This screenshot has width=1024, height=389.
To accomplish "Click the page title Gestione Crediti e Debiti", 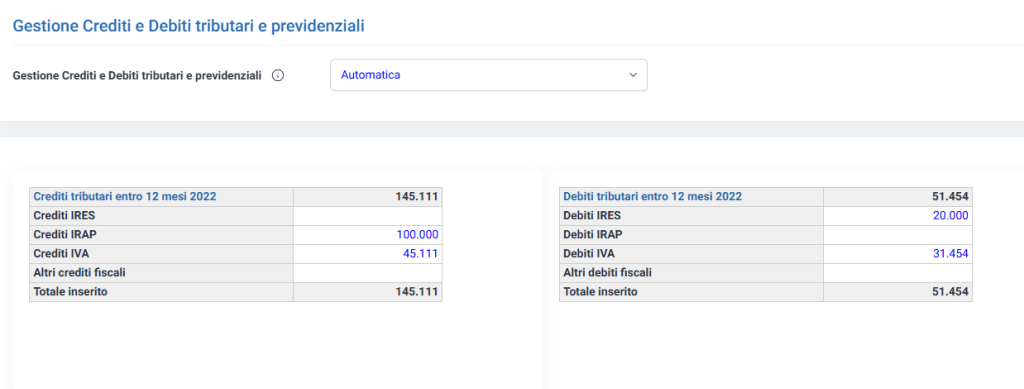I will pos(189,26).
